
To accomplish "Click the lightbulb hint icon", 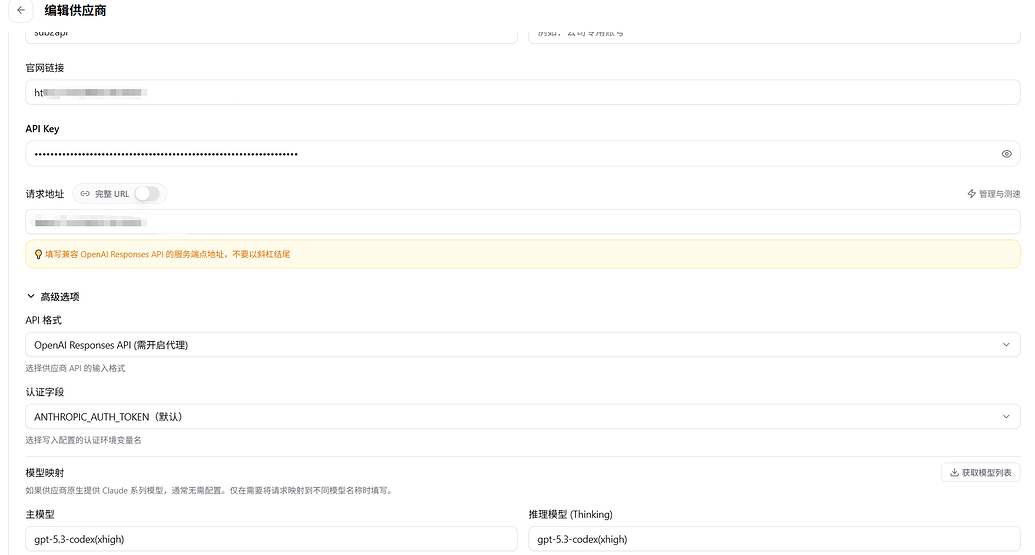I will click(38, 255).
